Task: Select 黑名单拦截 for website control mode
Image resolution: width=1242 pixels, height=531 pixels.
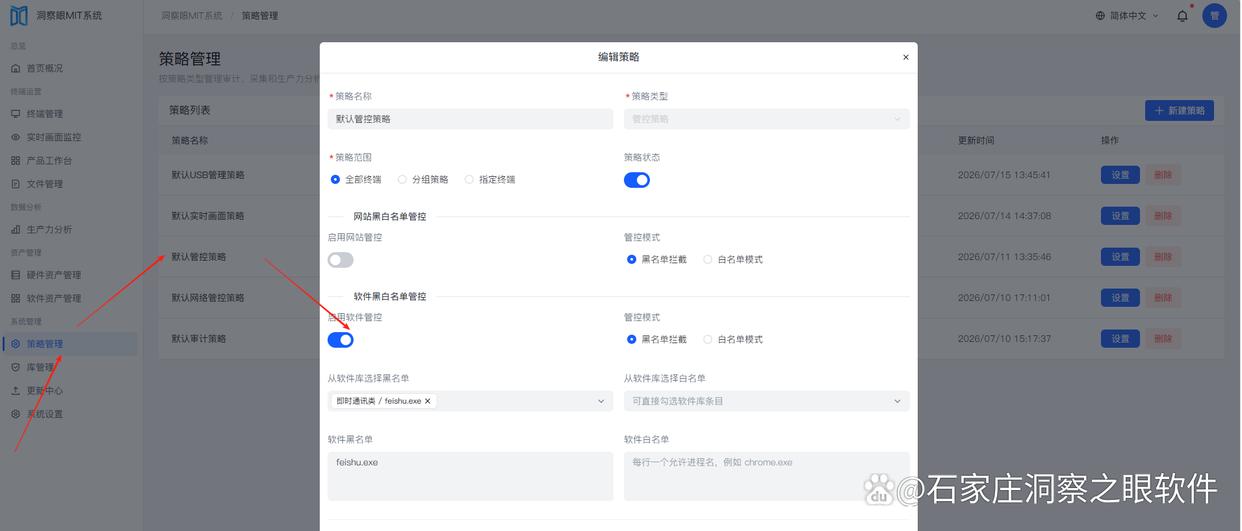Action: [x=657, y=259]
